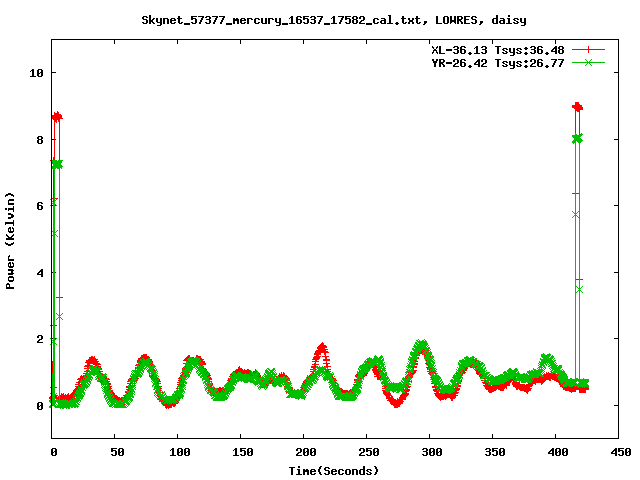This screenshot has height=480, width=640.
Task: Click the y-axis tick label 6
Action: [x=40, y=206]
